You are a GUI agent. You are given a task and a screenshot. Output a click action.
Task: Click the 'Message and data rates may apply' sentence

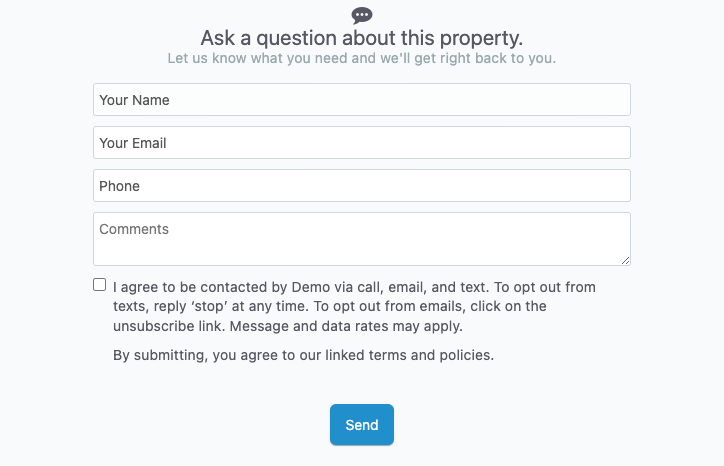pyautogui.click(x=346, y=326)
